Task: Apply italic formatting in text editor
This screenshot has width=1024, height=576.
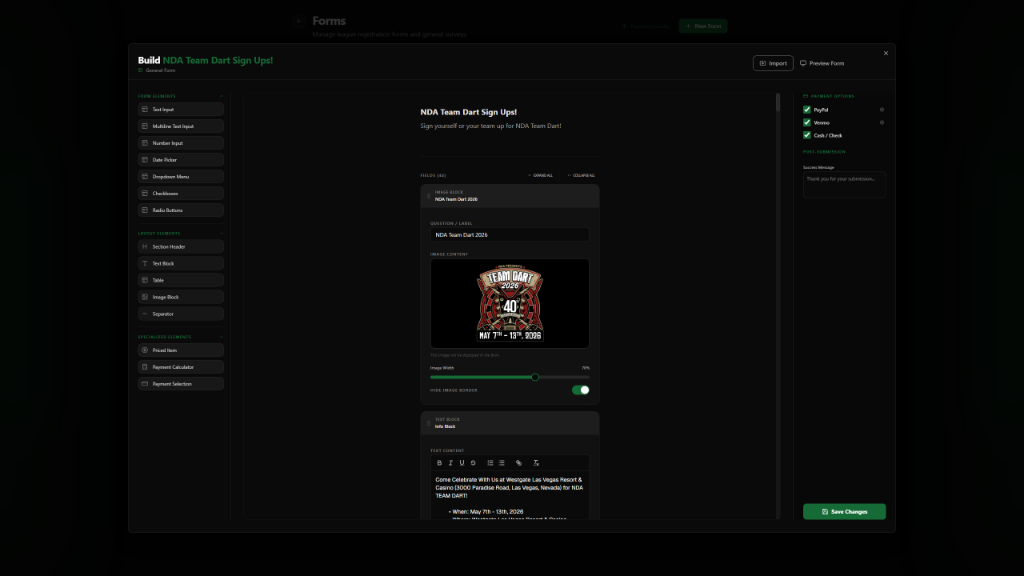Action: coord(451,463)
